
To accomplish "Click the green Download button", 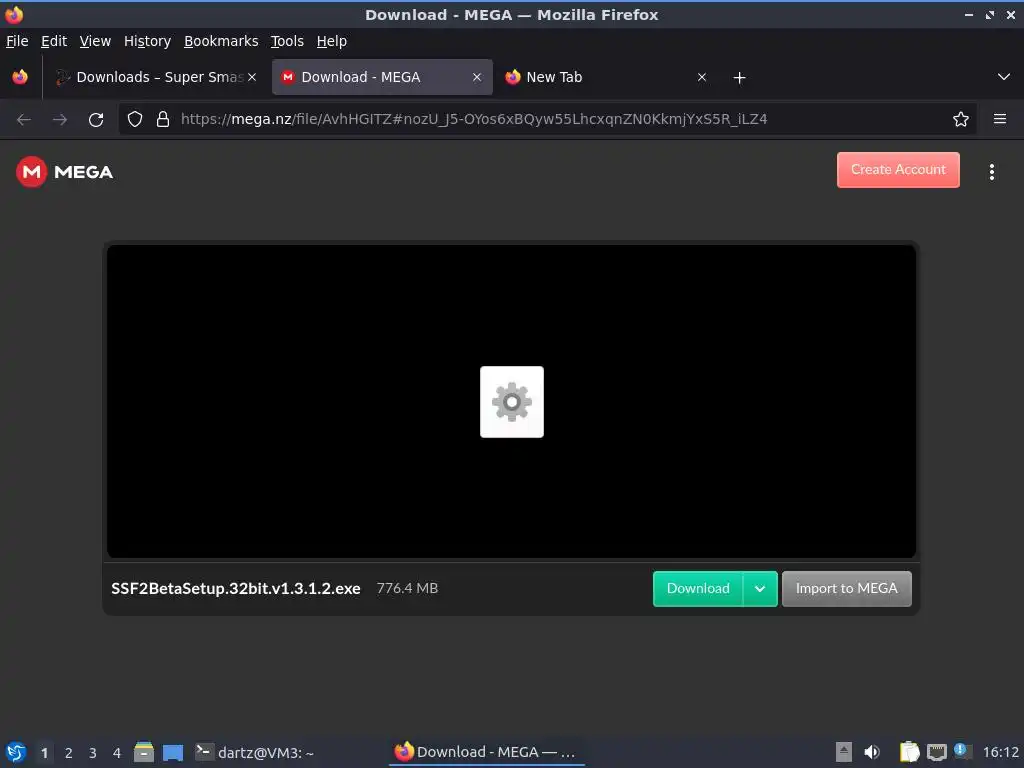I will [x=697, y=588].
